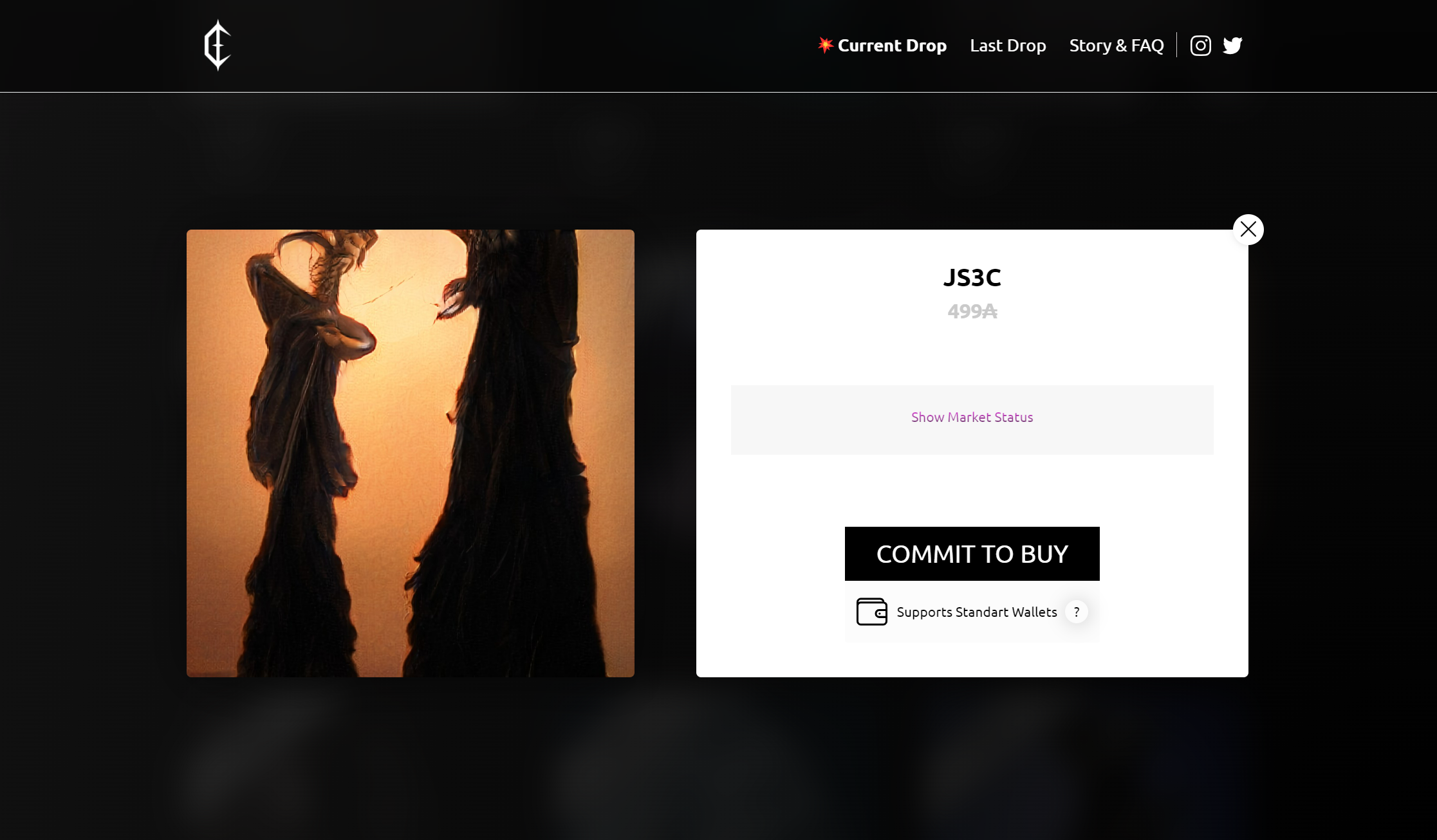
Task: Click the JS3C artwork image
Action: coord(411,453)
